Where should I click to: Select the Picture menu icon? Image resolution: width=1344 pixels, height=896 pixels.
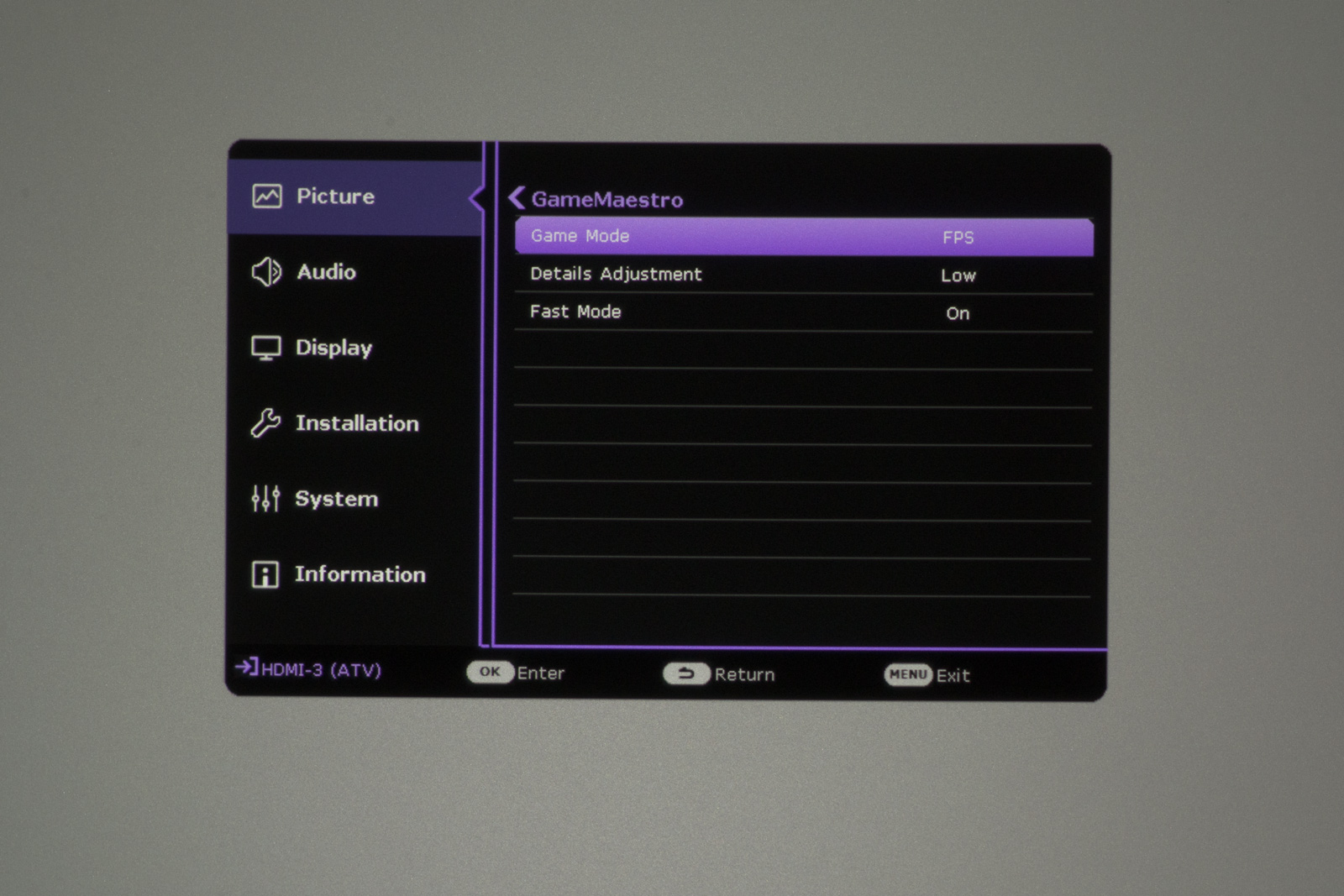pos(267,196)
